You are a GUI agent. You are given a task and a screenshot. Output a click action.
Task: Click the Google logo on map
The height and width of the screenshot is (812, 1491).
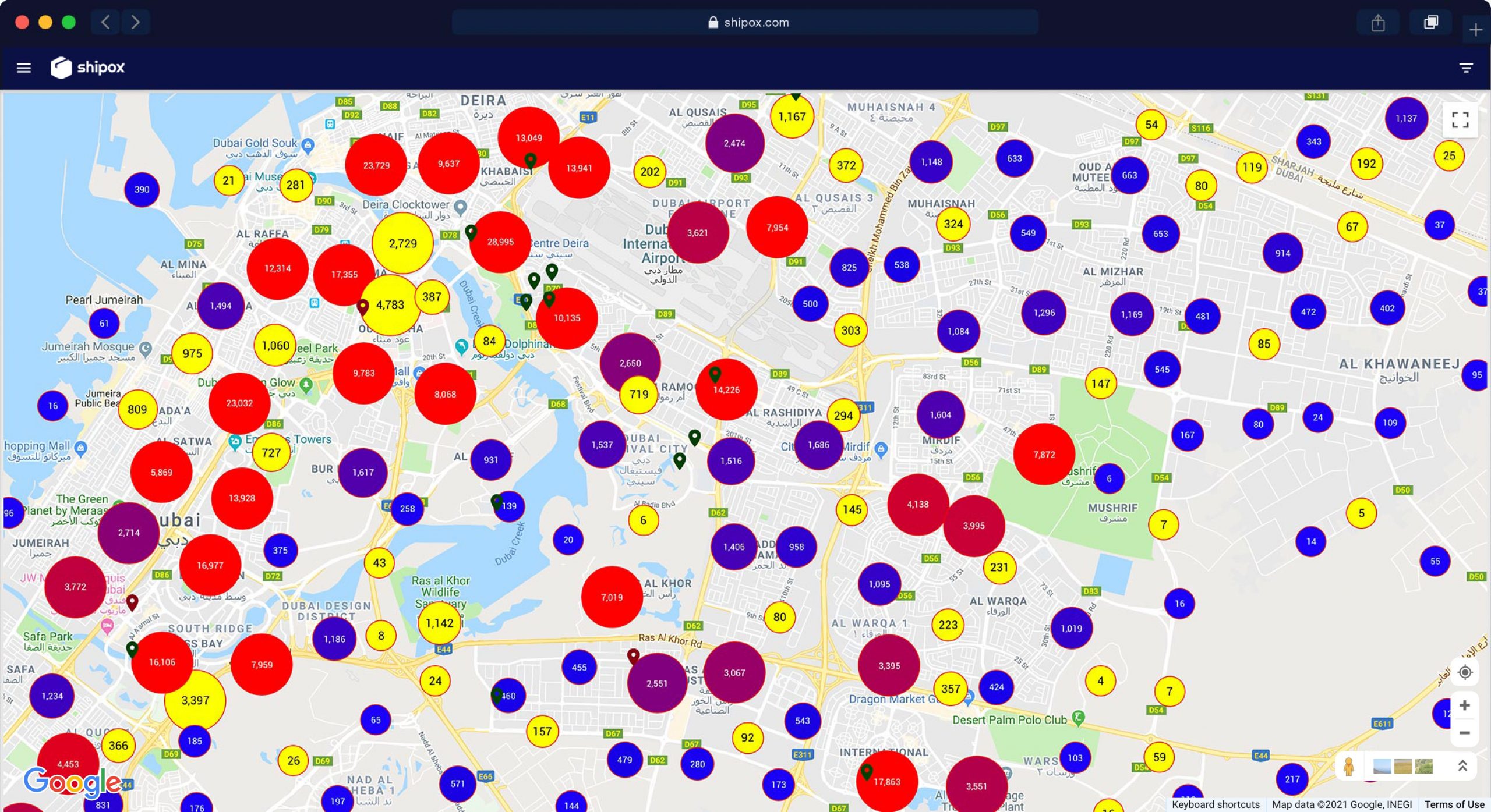pyautogui.click(x=72, y=782)
